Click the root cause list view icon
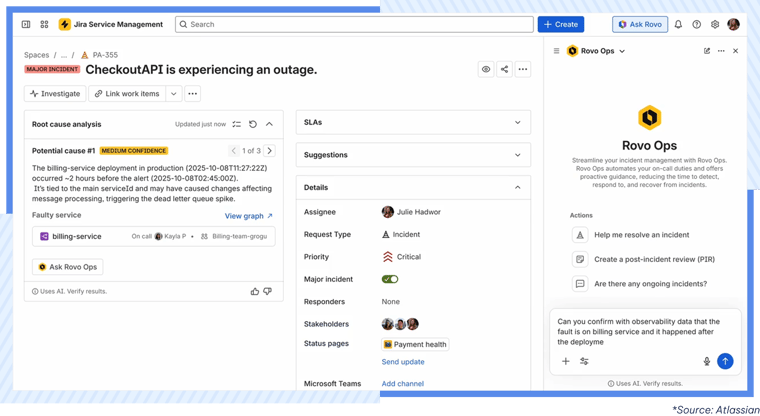760x416 pixels. [x=237, y=124]
